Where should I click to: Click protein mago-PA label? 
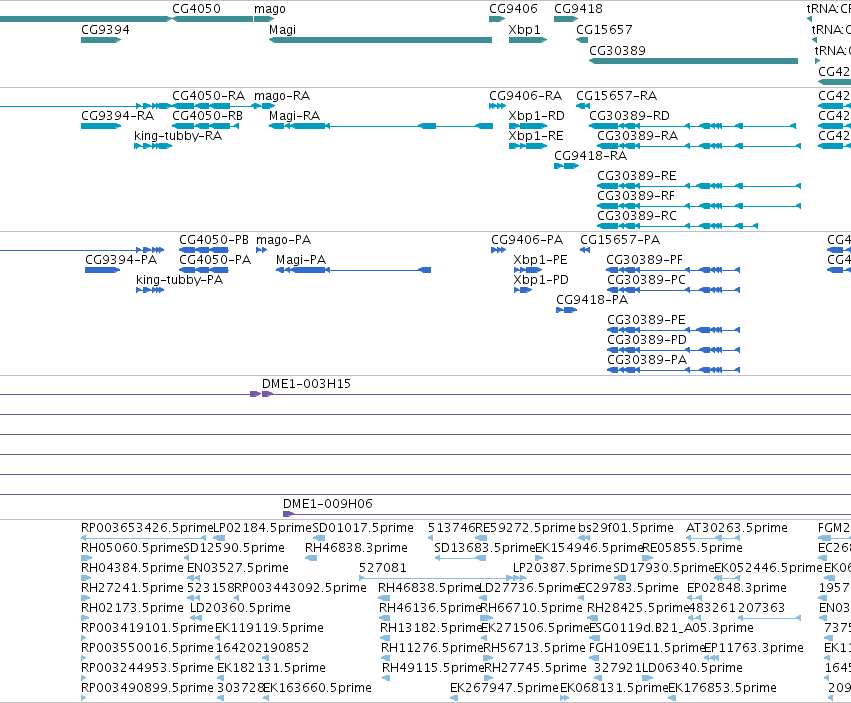coord(283,240)
